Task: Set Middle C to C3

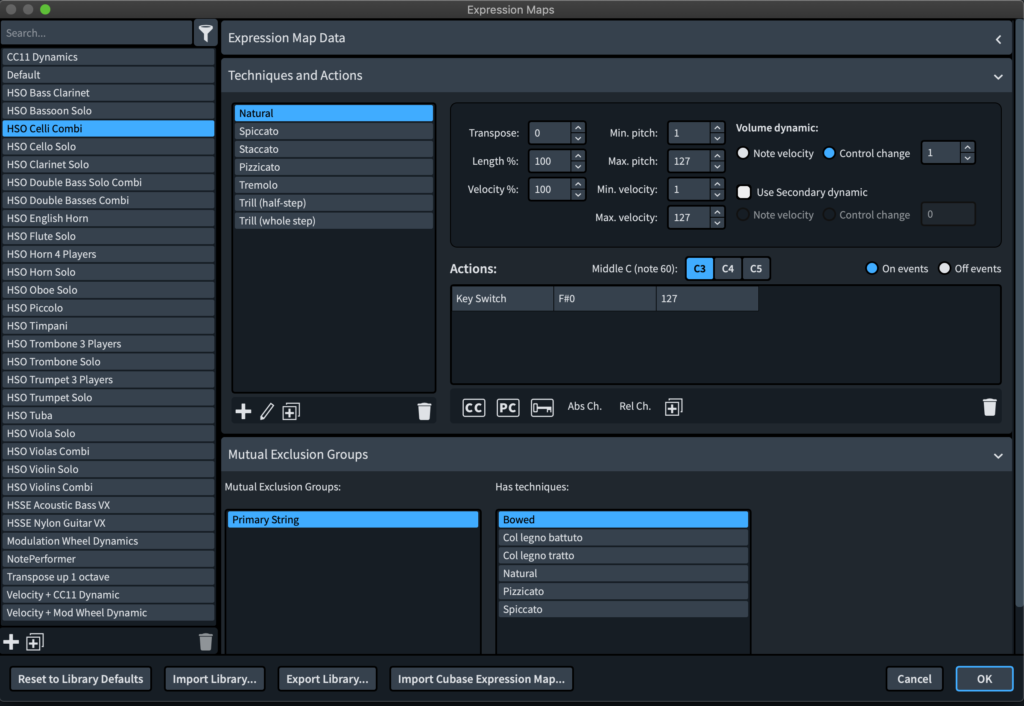Action: (699, 268)
